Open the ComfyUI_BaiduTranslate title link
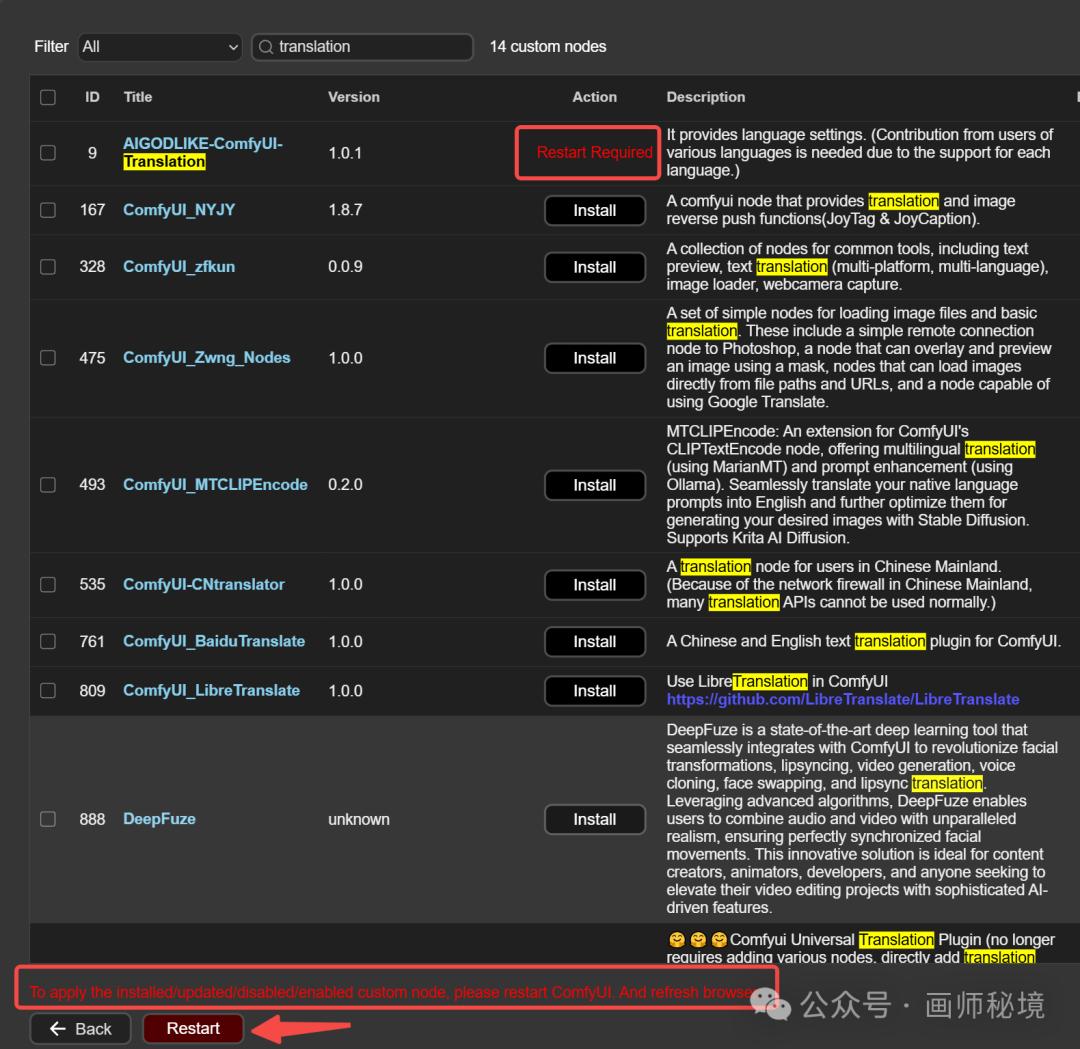Image resolution: width=1080 pixels, height=1049 pixels. click(x=214, y=641)
